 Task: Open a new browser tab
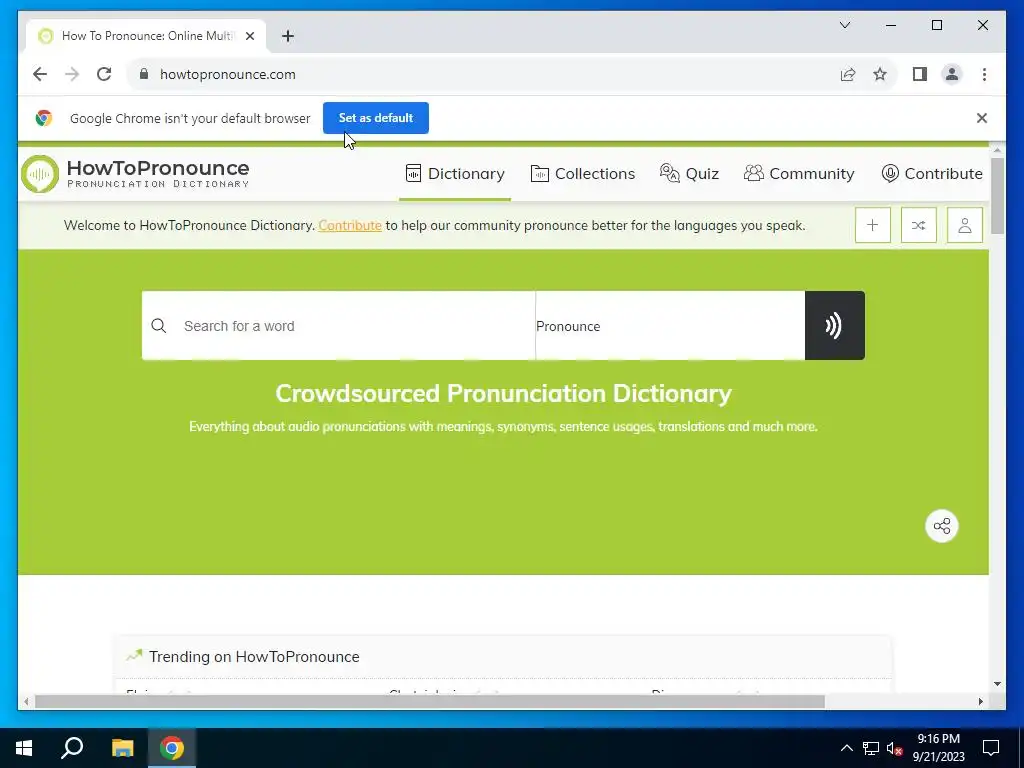coord(288,36)
